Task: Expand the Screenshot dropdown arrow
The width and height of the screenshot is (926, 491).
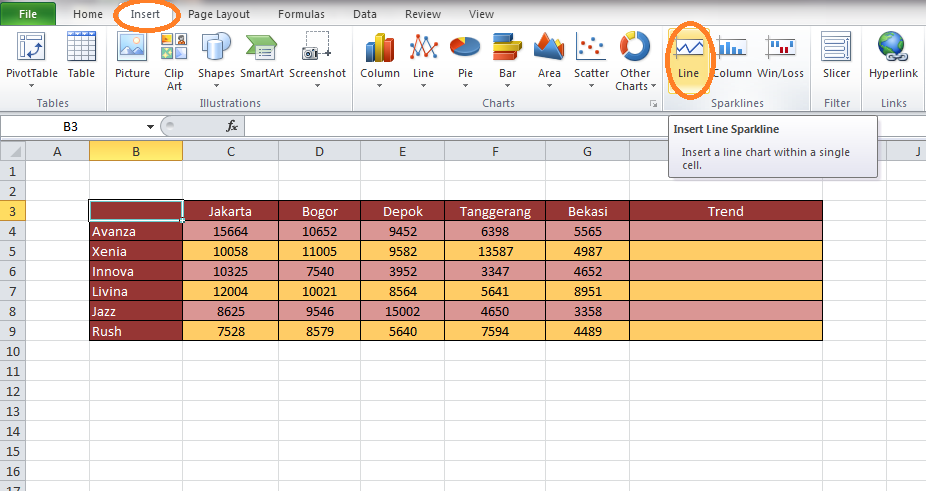Action: point(317,86)
